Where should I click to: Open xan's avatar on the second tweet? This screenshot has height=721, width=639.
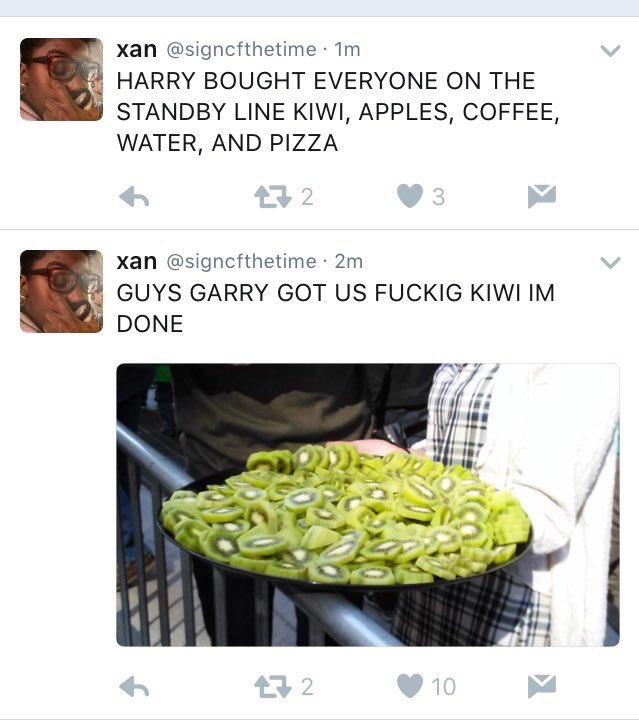pyautogui.click(x=62, y=292)
